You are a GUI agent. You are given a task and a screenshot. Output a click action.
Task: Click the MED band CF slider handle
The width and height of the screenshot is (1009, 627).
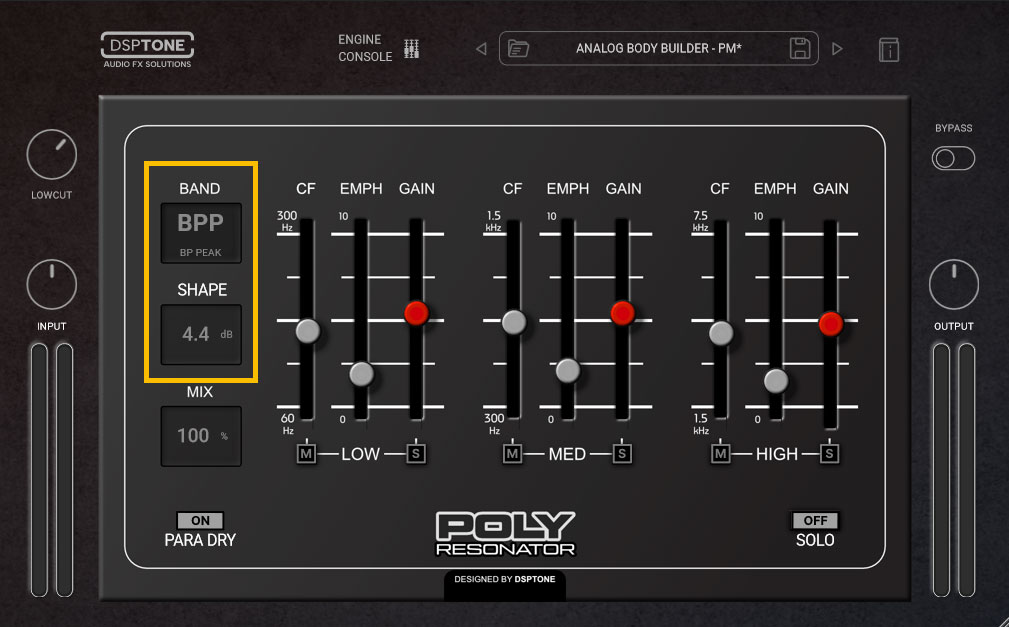(514, 322)
